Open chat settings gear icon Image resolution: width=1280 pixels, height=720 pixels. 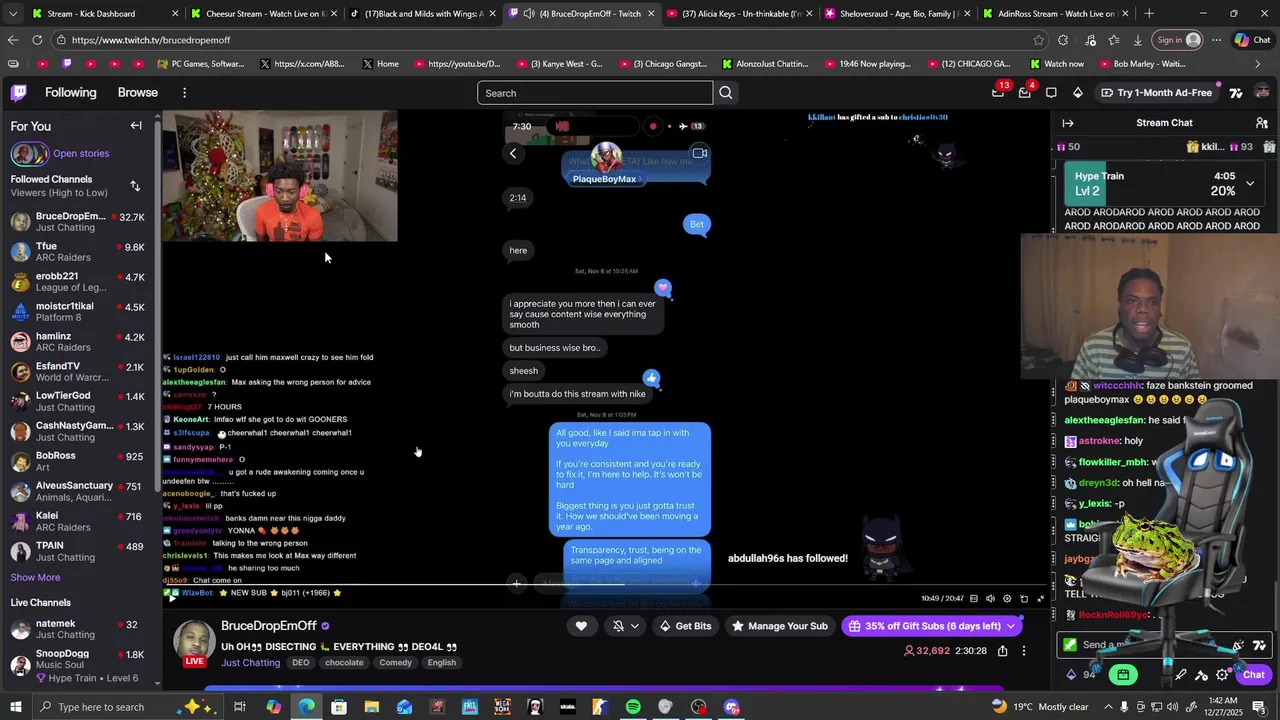pos(1222,675)
